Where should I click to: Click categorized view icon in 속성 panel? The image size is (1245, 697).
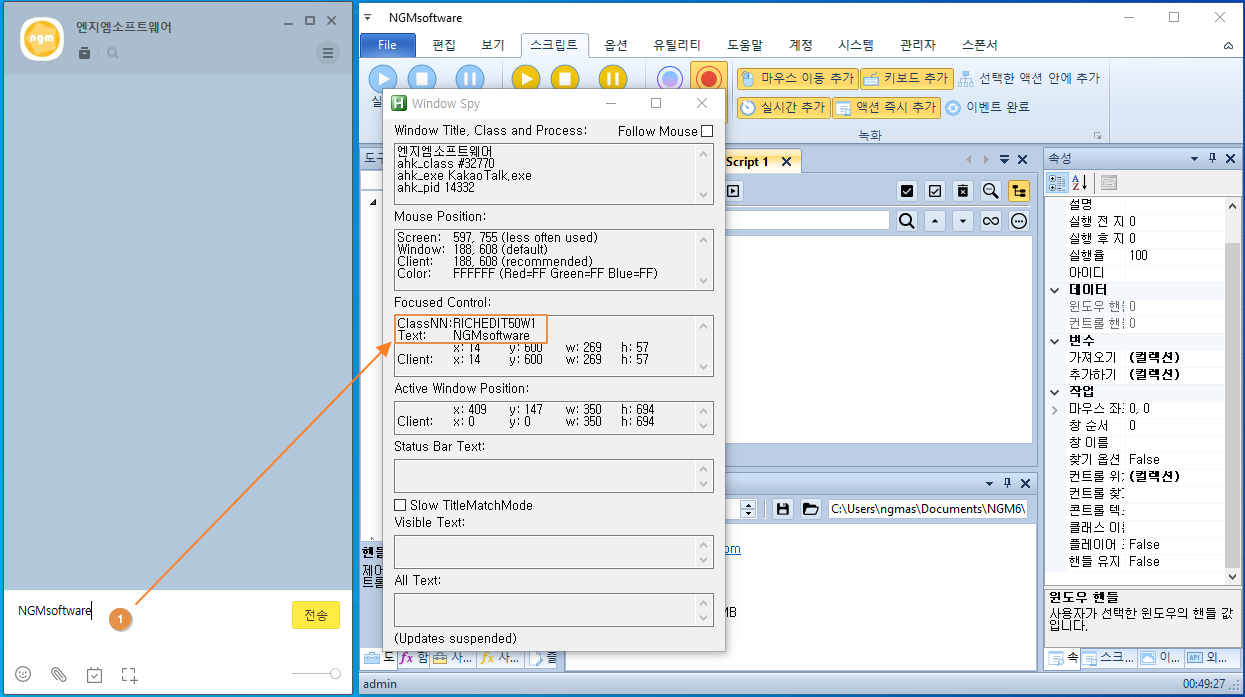click(1057, 182)
